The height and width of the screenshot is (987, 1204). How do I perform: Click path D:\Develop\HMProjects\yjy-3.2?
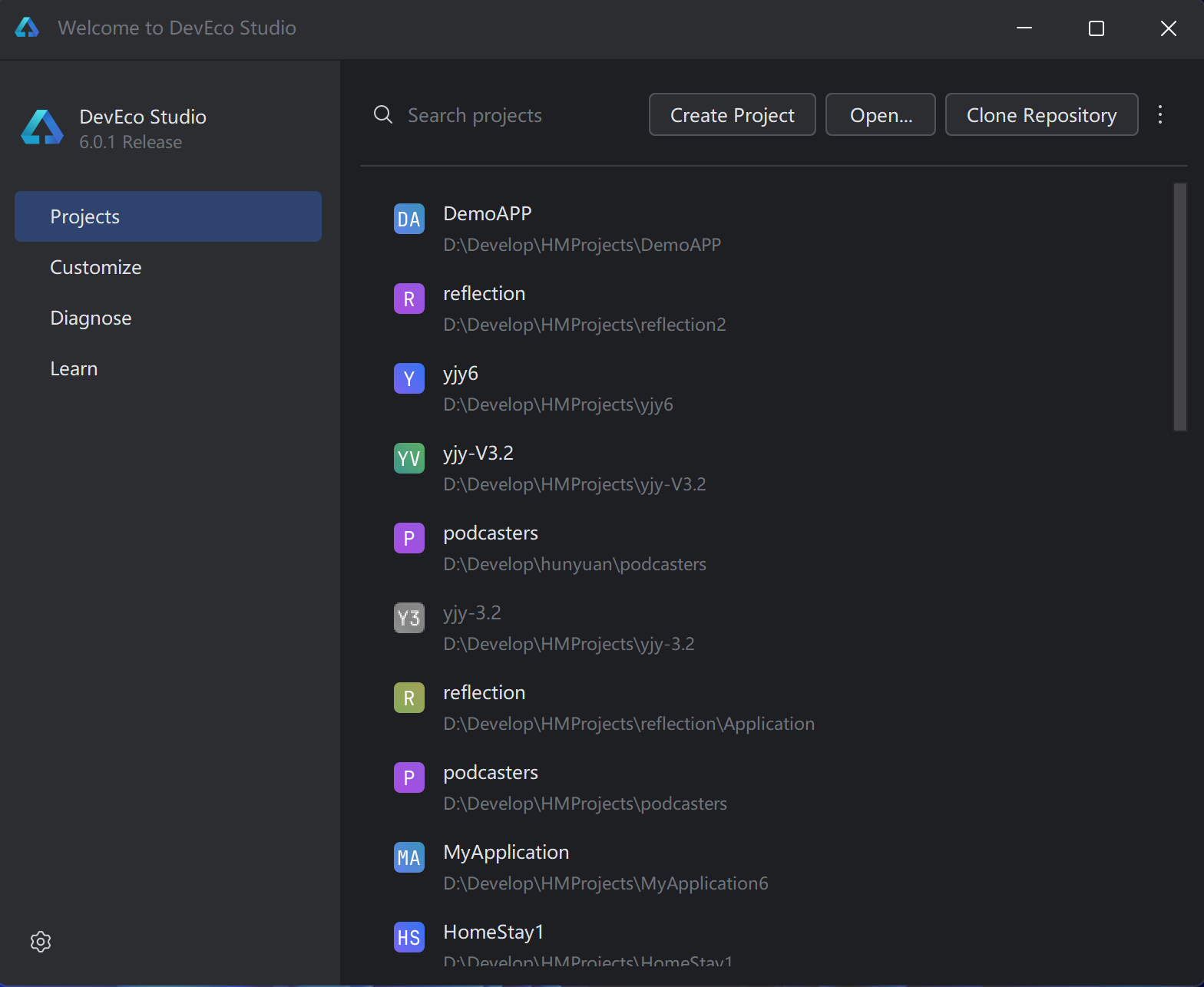click(x=569, y=644)
